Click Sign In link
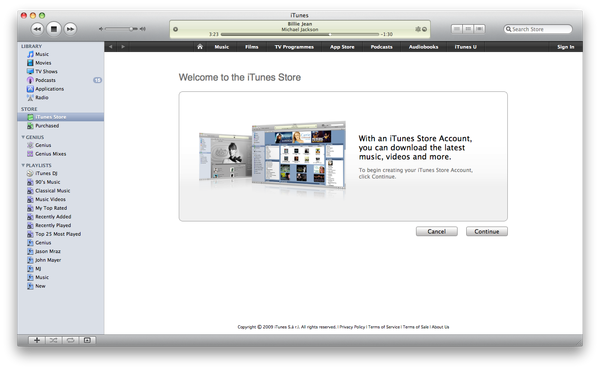 pyautogui.click(x=566, y=47)
